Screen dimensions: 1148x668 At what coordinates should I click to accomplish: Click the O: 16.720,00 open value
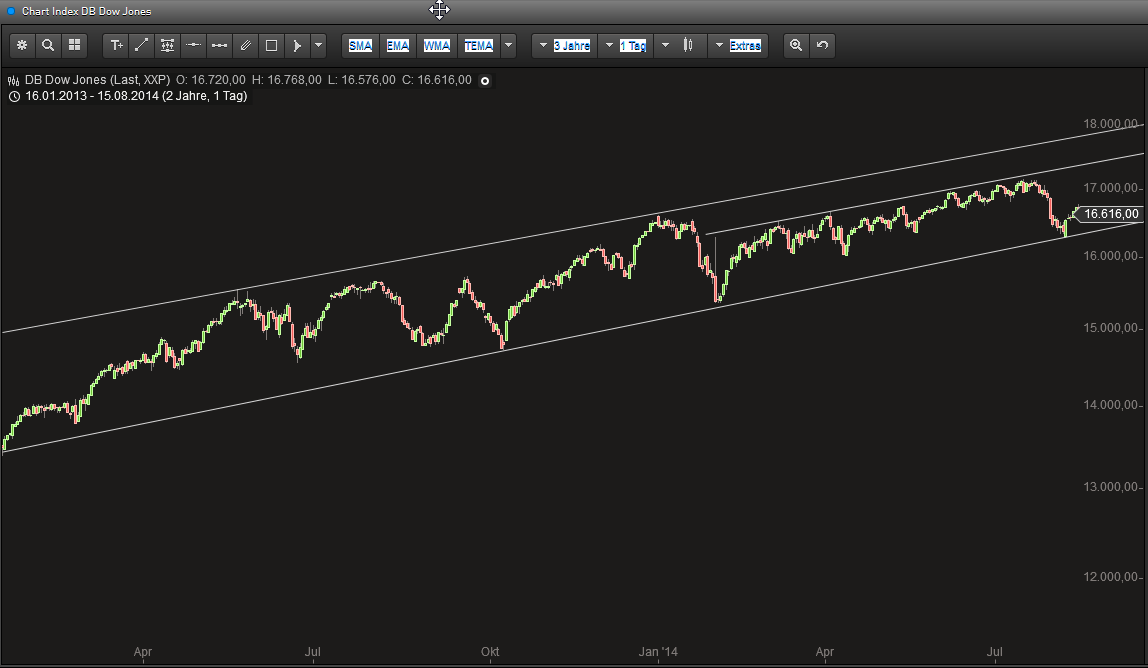(211, 80)
